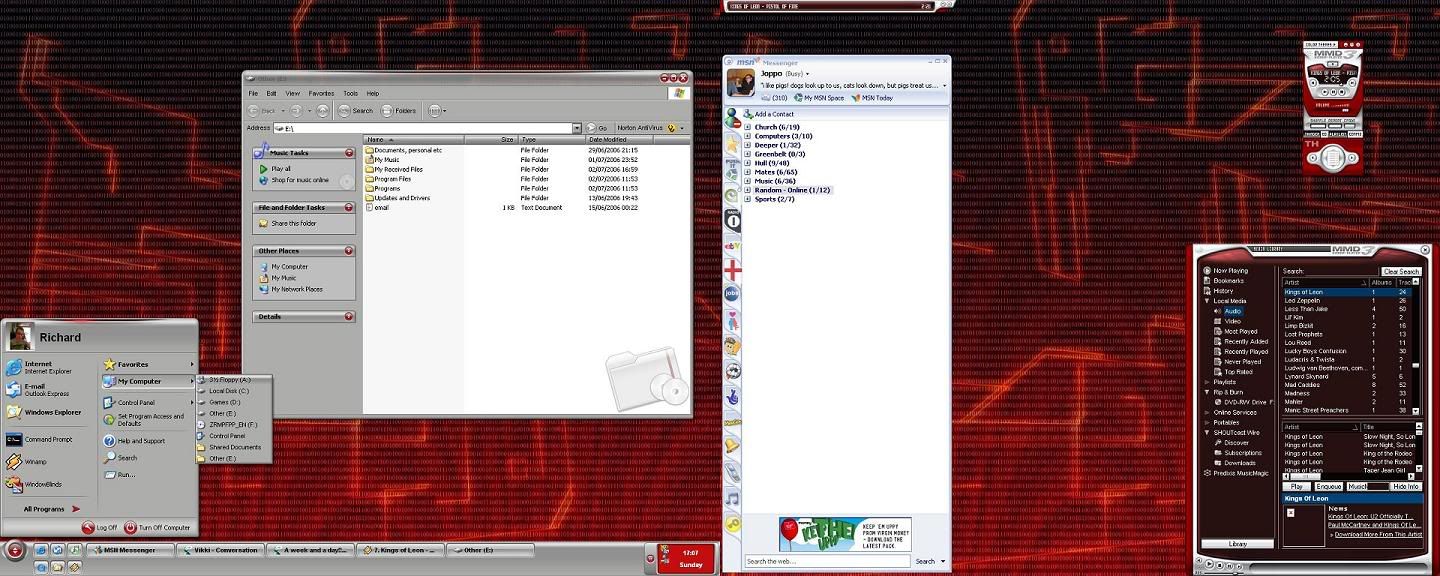Click the taskbar clock showing 17:07 Sunday
The height and width of the screenshot is (576, 1440).
pos(690,558)
